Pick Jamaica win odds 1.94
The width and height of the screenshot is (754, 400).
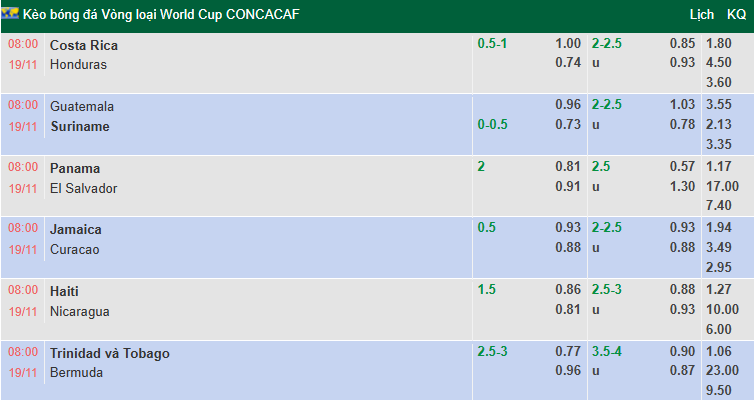tap(718, 228)
